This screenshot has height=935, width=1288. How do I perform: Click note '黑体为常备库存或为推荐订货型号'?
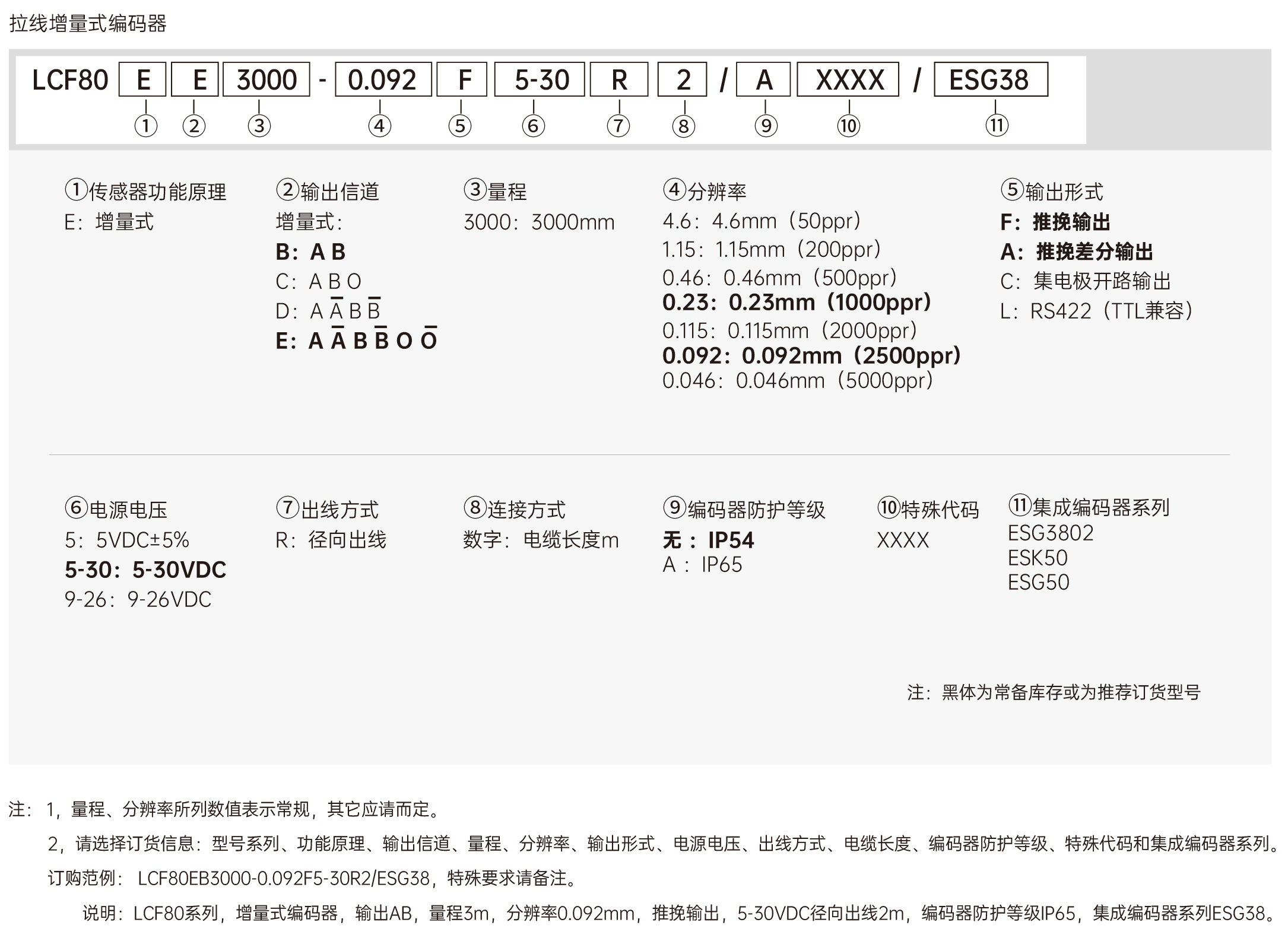point(1071,692)
